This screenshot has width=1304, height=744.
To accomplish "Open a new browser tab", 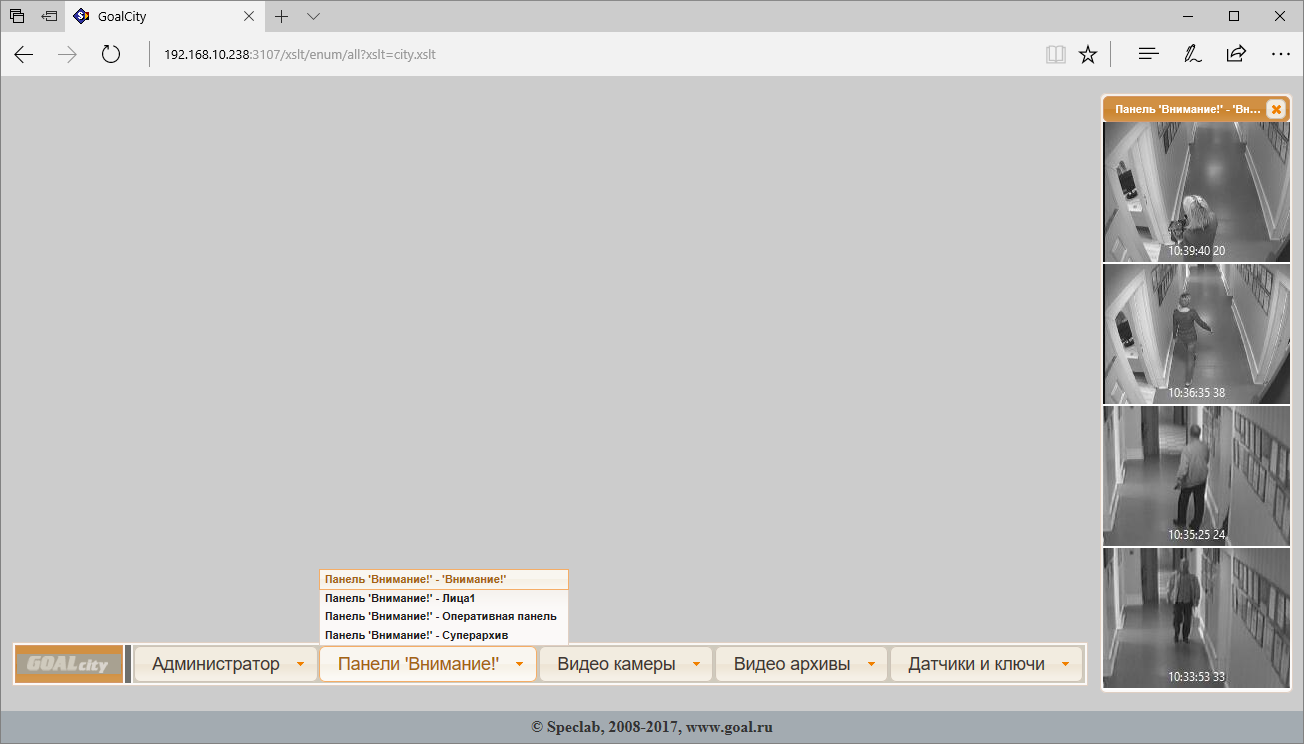I will (x=282, y=16).
